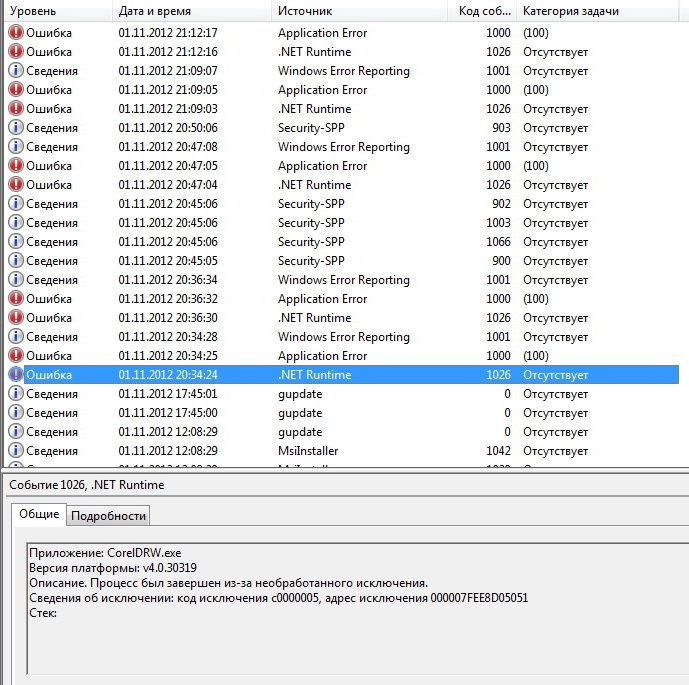Click info icon of Security-SPP 1003 row
Screen dimensions: 689x685
[x=16, y=222]
